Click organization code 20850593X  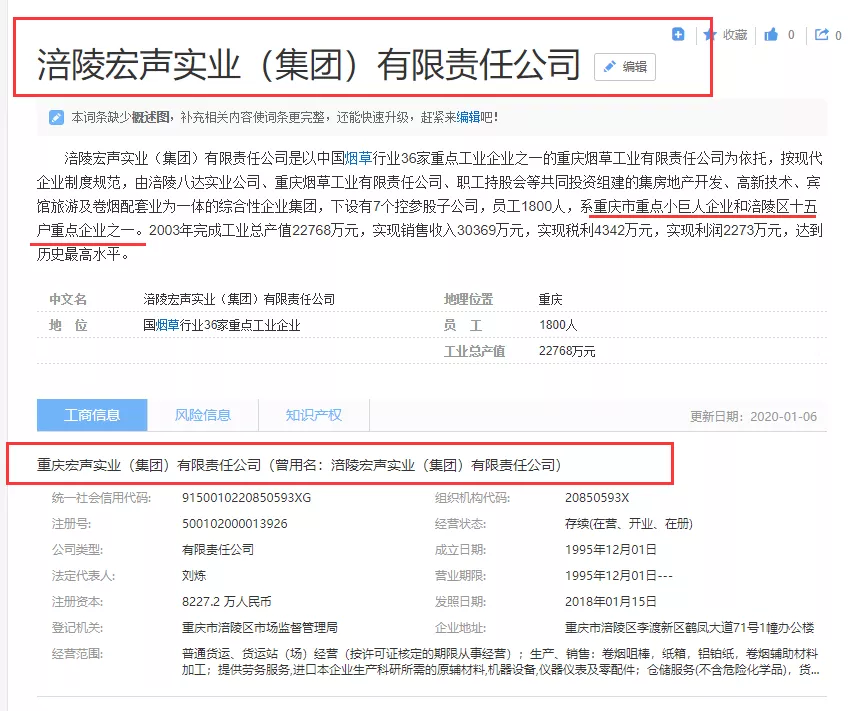pos(597,498)
